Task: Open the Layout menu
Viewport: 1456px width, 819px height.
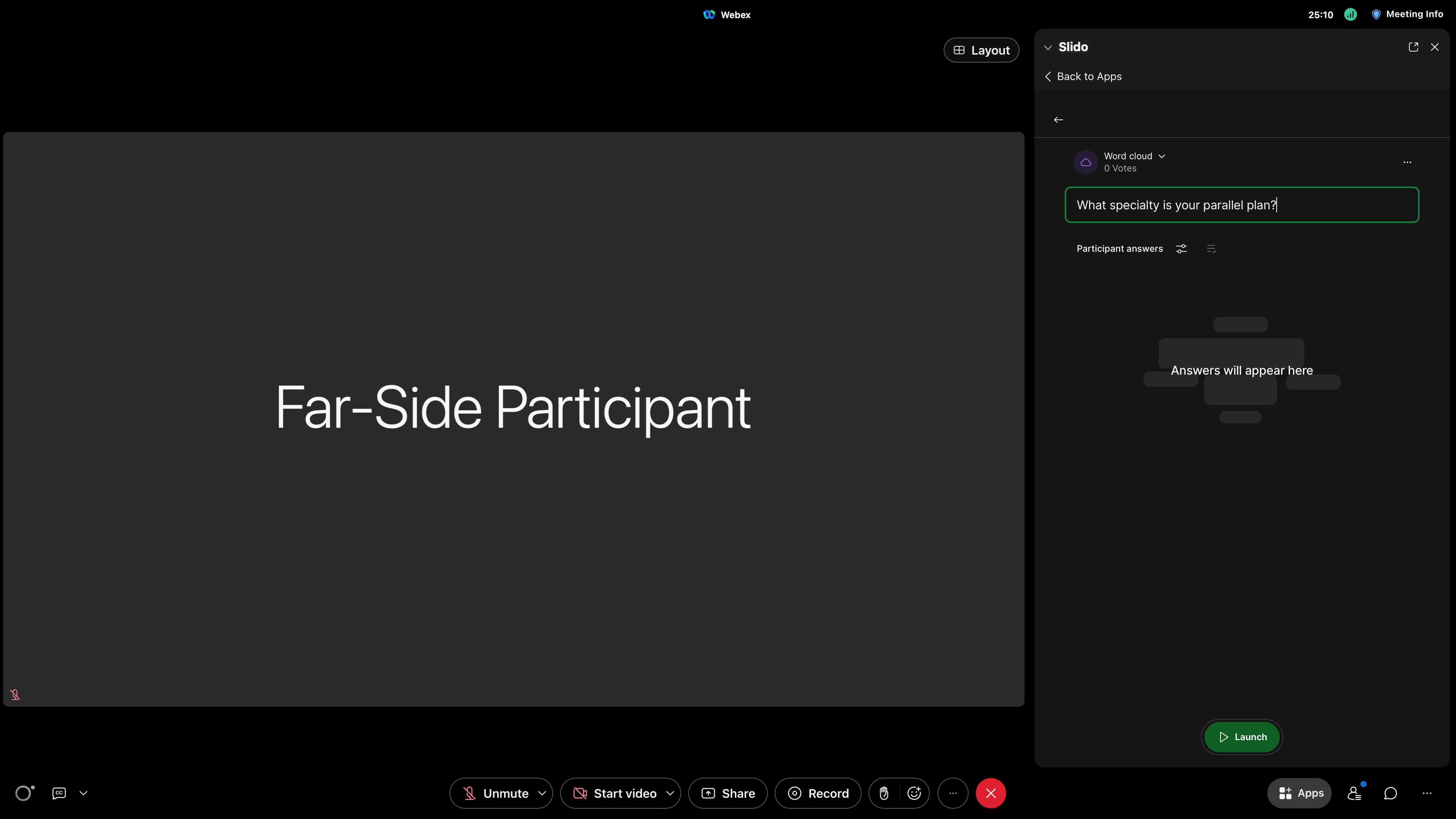Action: point(981,50)
